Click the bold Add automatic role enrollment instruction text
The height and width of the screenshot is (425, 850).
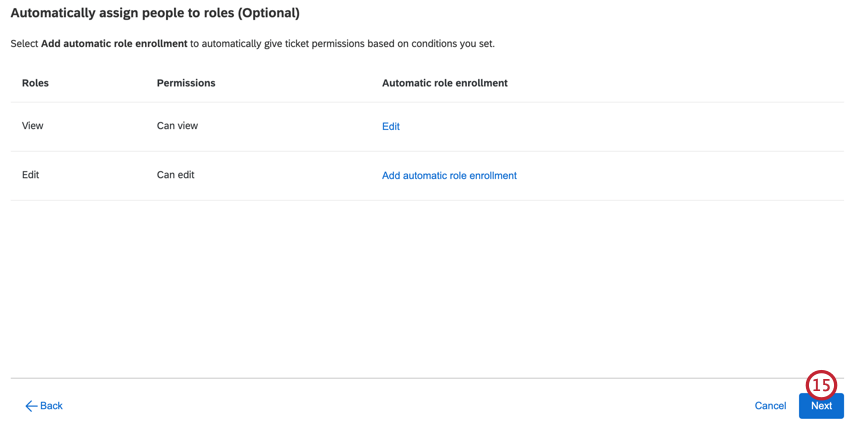click(114, 44)
